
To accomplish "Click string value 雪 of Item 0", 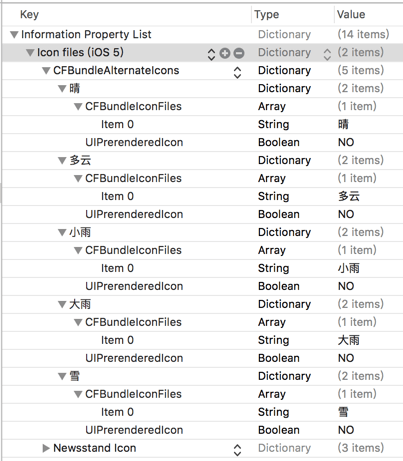I will 343,412.
